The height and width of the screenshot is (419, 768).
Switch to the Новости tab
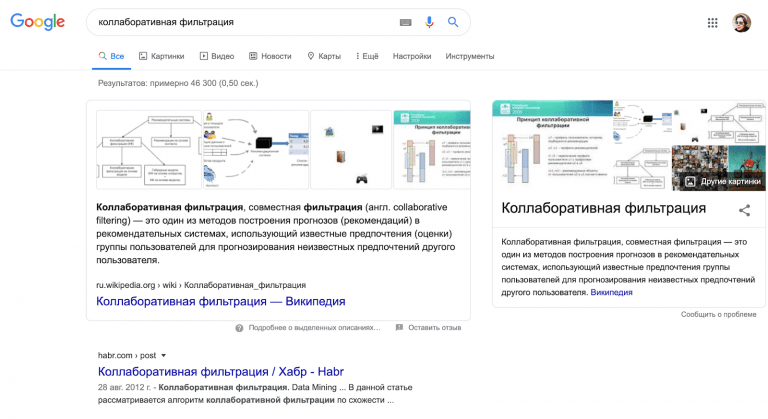pyautogui.click(x=270, y=56)
